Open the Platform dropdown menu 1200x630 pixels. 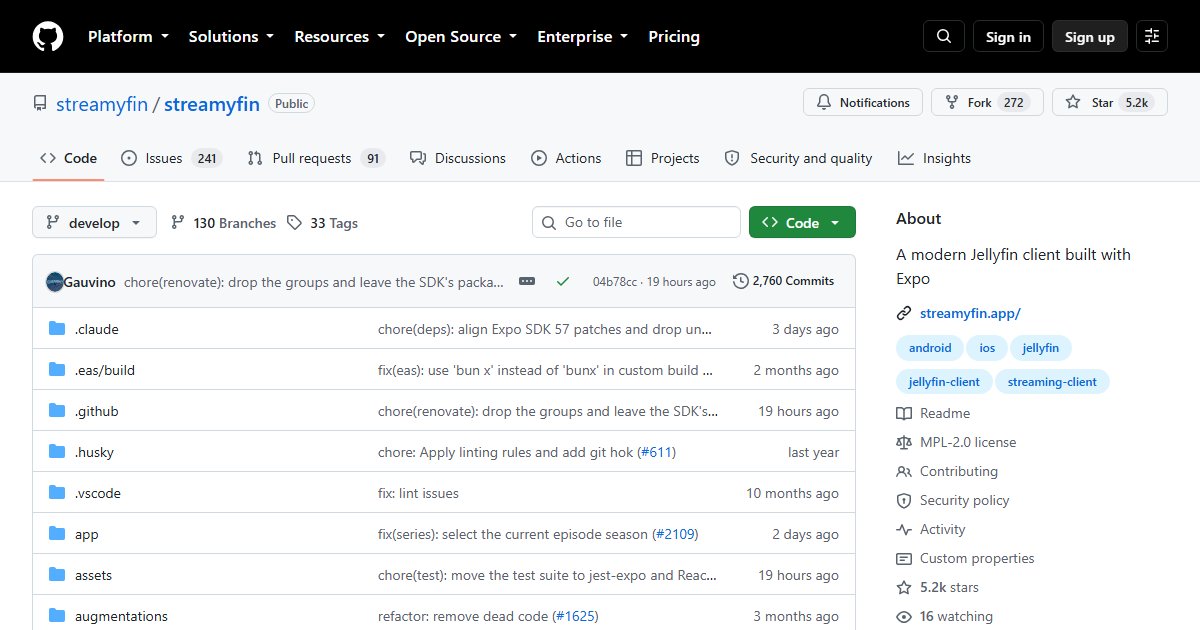tap(128, 37)
